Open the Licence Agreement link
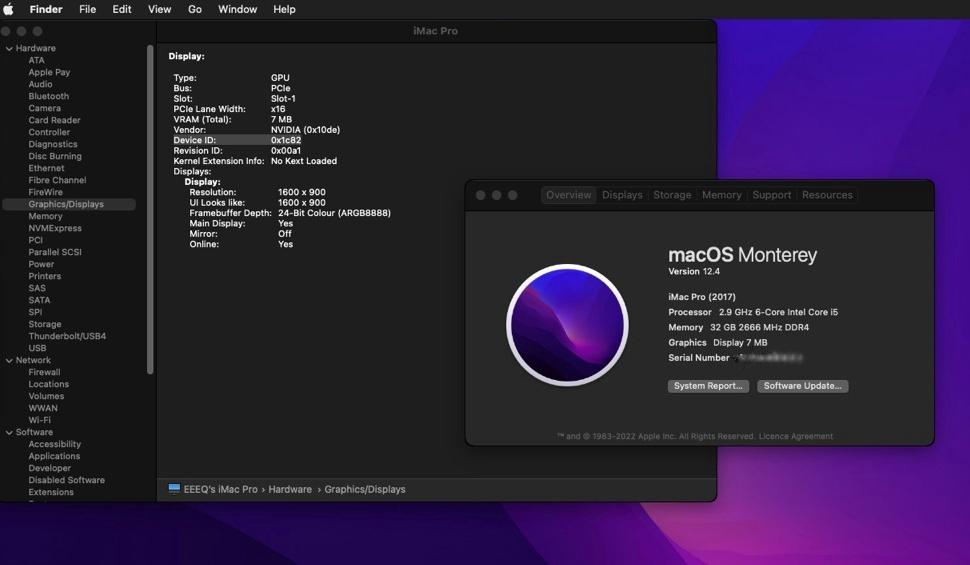 tap(795, 436)
